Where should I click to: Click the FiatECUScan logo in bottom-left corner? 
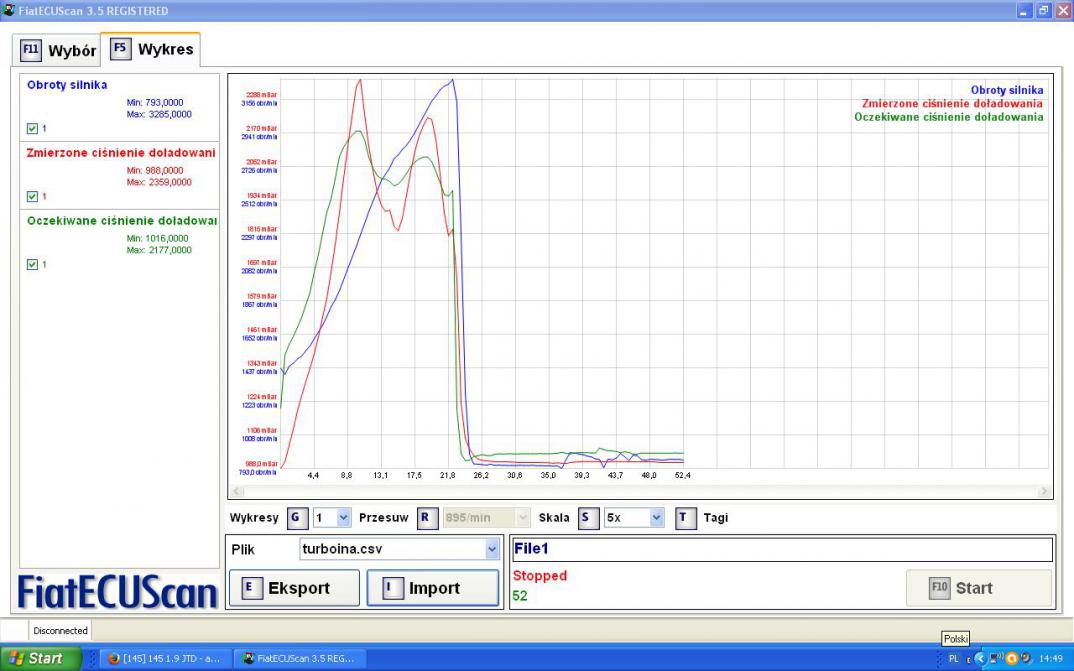point(118,592)
